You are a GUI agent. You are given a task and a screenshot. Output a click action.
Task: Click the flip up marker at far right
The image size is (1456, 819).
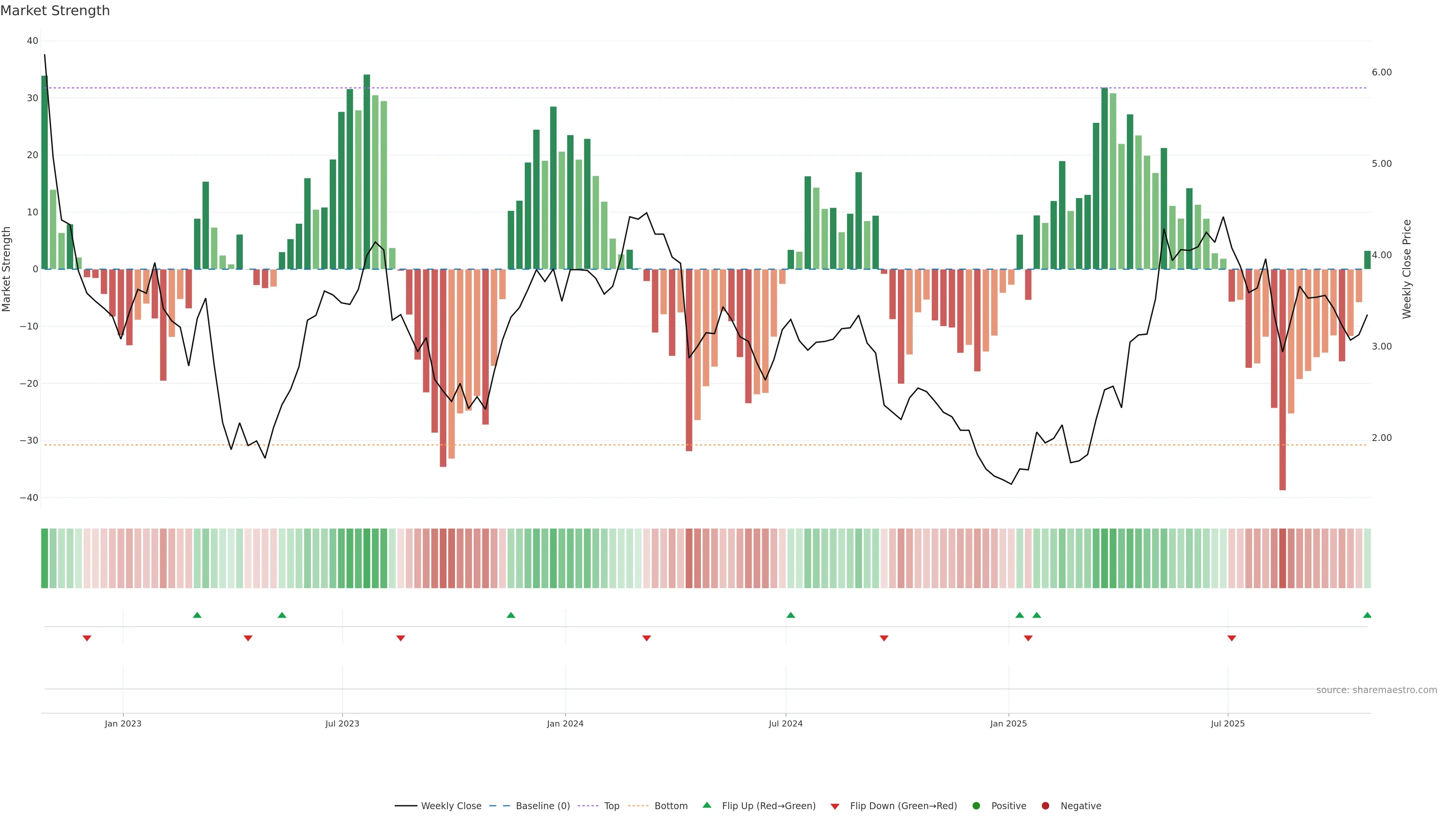point(1367,615)
